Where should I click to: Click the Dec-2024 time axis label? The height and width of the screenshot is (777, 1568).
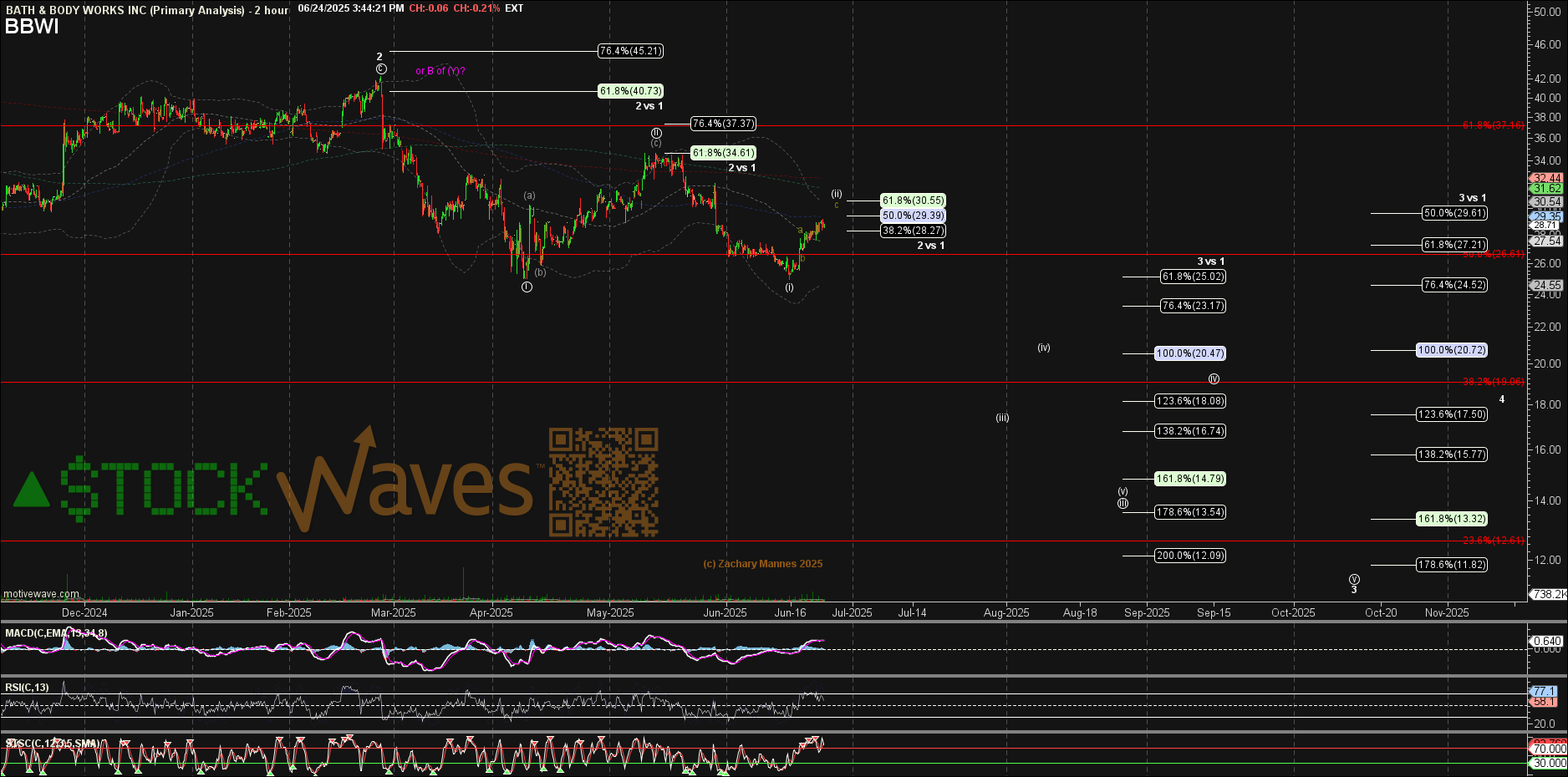pos(84,612)
